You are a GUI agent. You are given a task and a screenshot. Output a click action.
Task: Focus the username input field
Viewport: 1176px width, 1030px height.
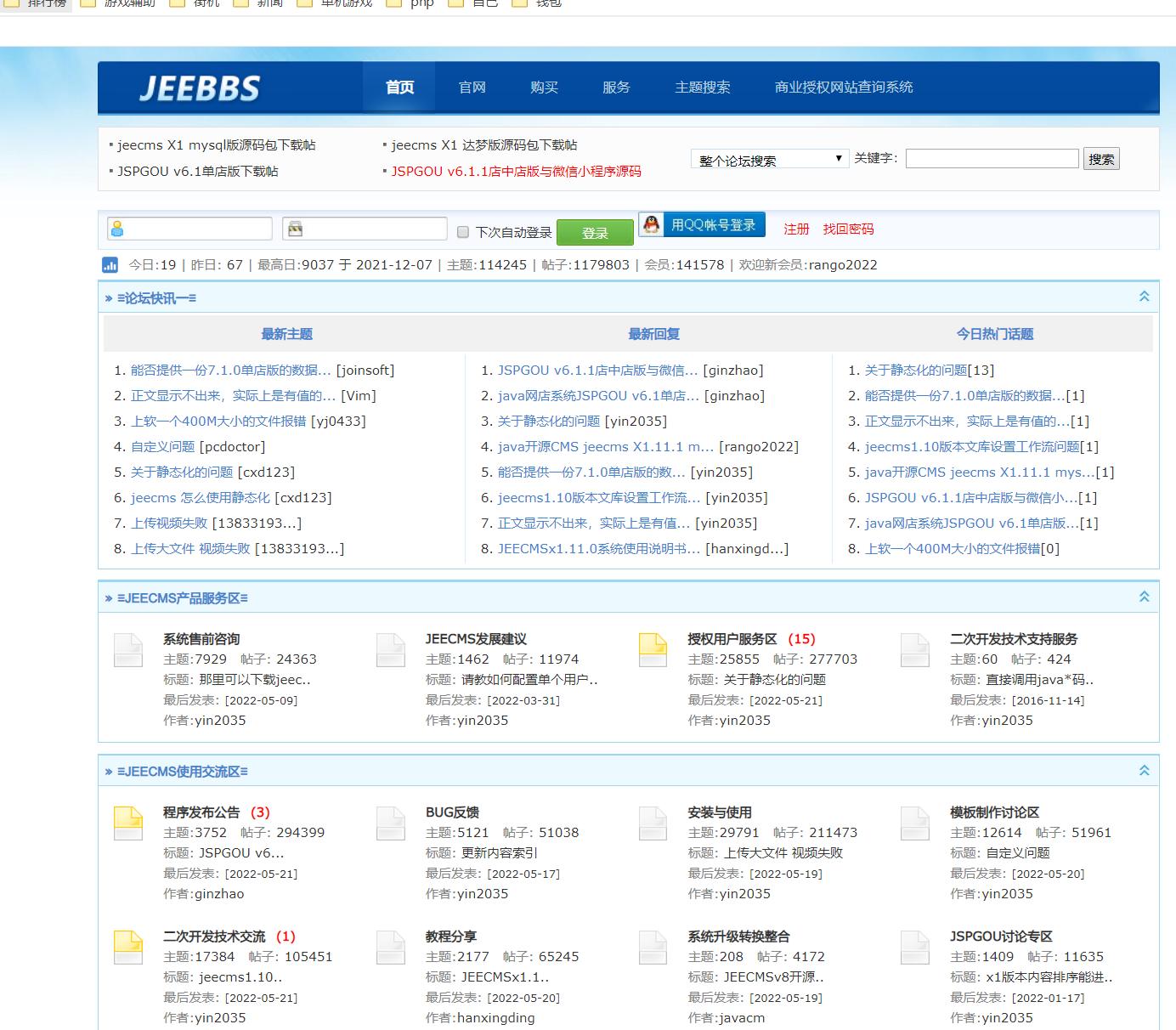click(189, 229)
